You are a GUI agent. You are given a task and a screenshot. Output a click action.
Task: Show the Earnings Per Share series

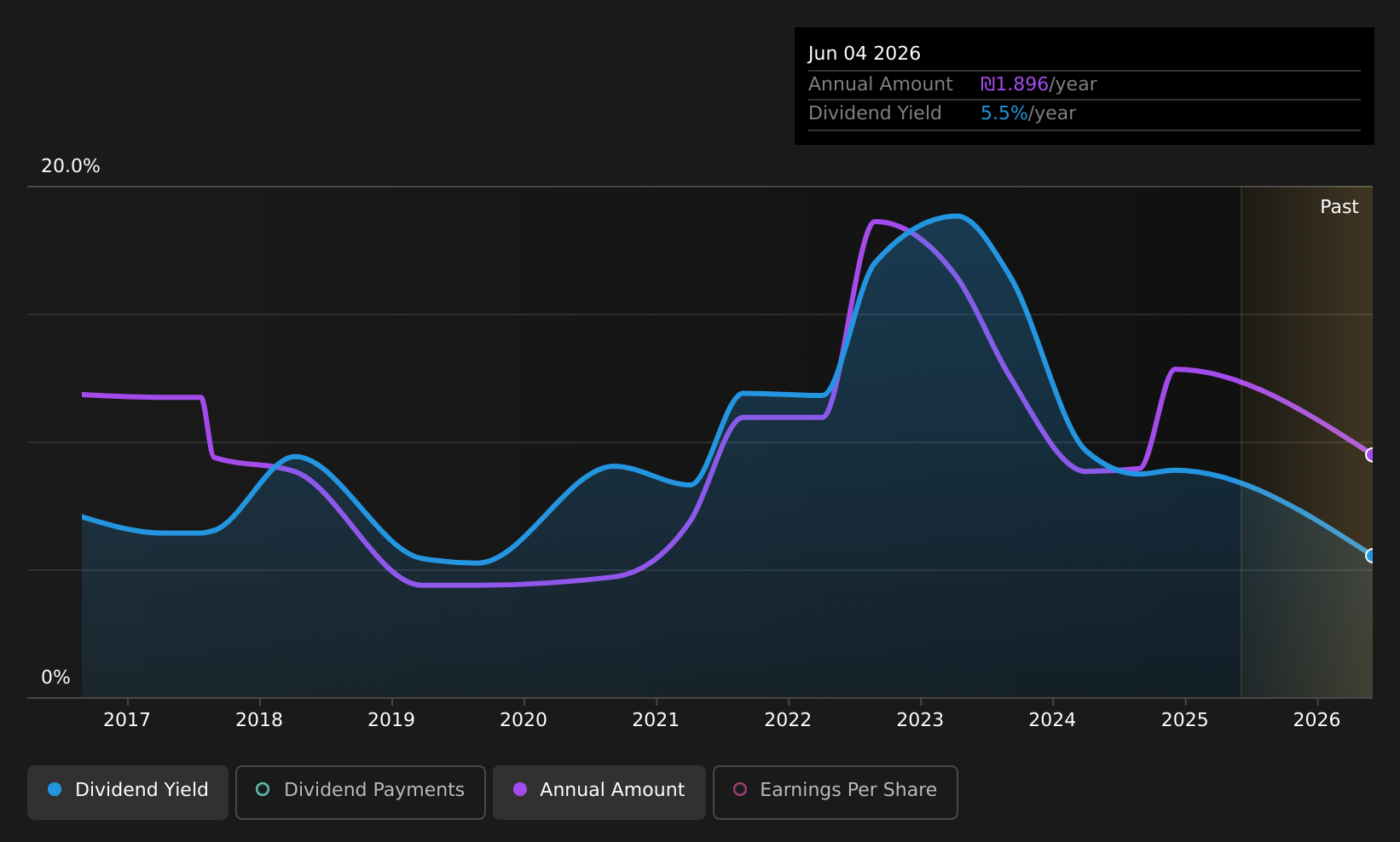click(835, 792)
